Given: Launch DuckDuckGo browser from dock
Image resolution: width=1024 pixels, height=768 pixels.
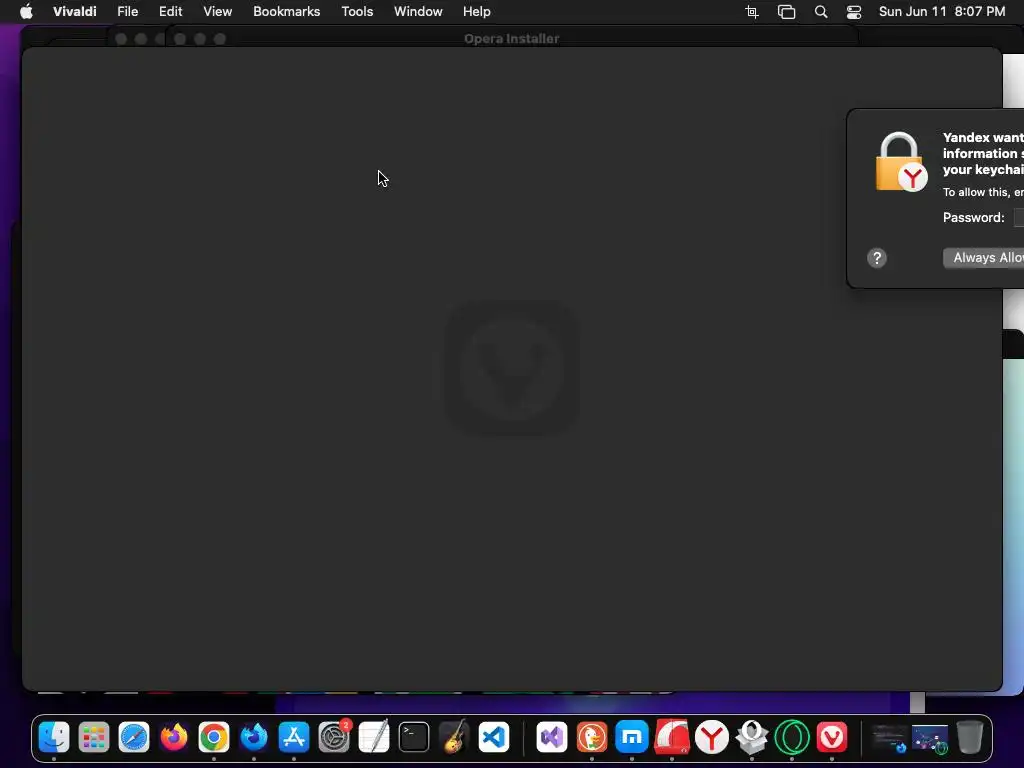Looking at the screenshot, I should click(x=592, y=737).
